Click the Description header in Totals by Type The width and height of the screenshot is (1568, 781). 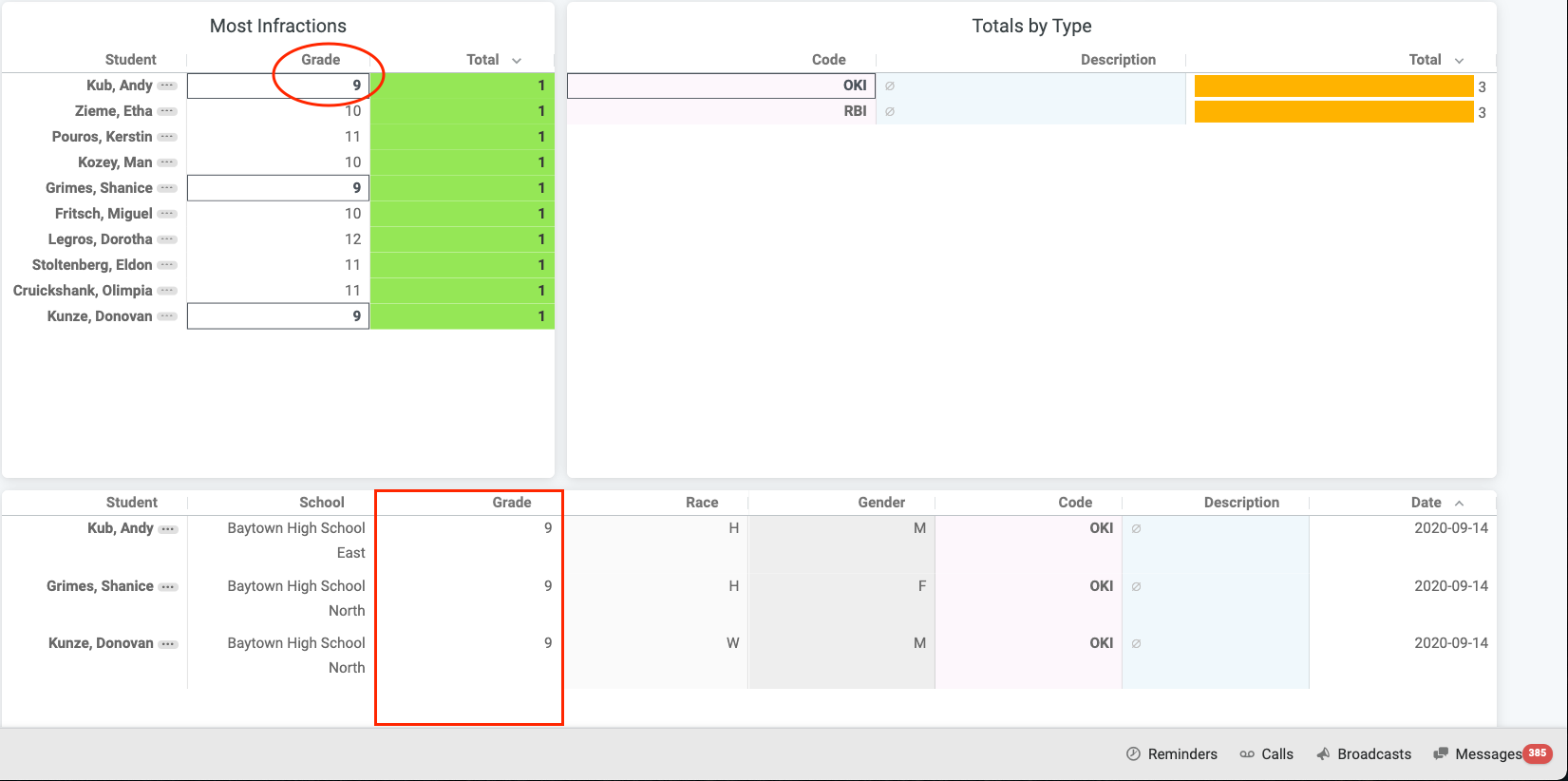(1119, 60)
